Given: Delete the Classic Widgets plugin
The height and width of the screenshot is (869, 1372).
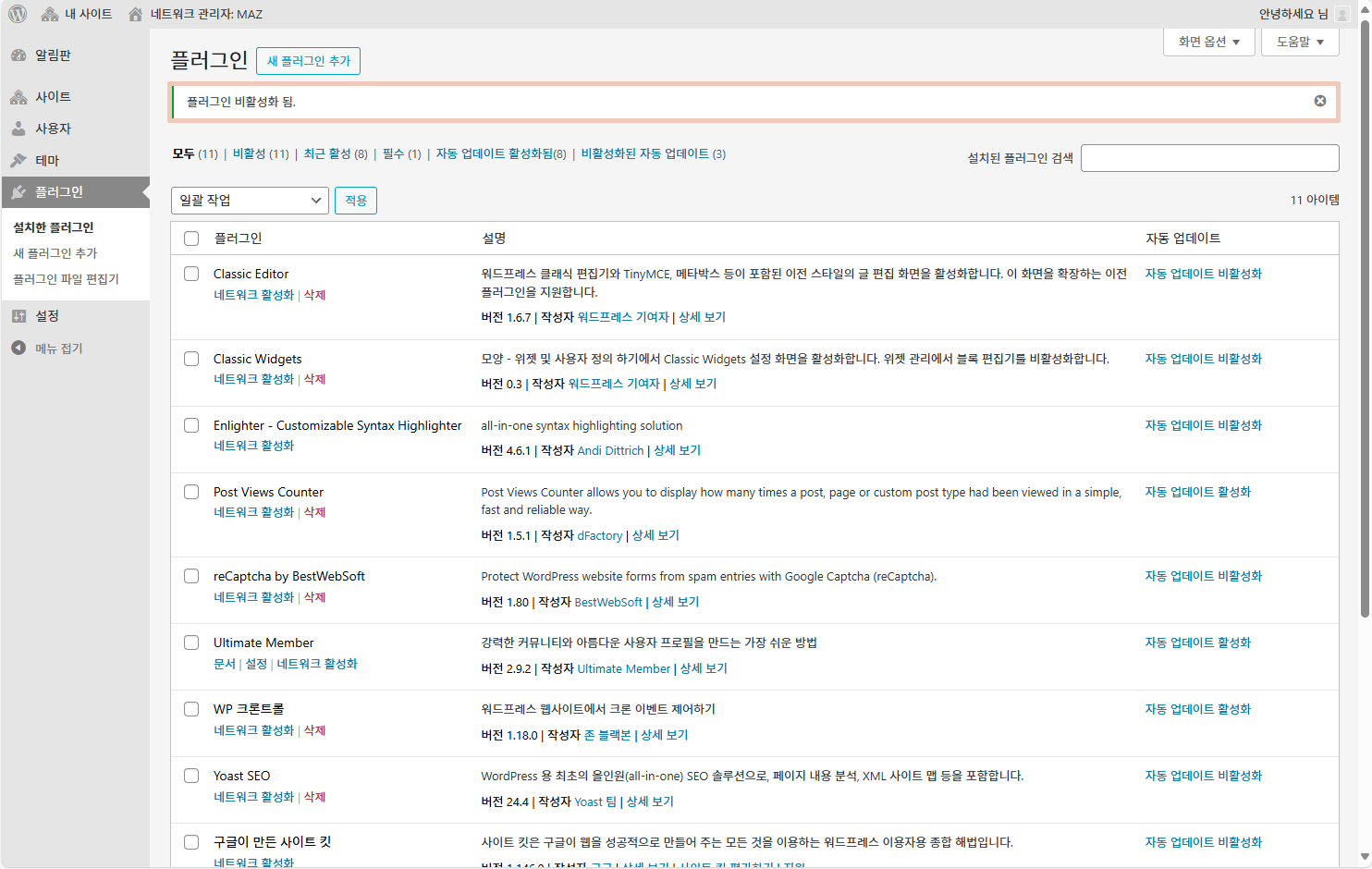Looking at the screenshot, I should click(315, 379).
